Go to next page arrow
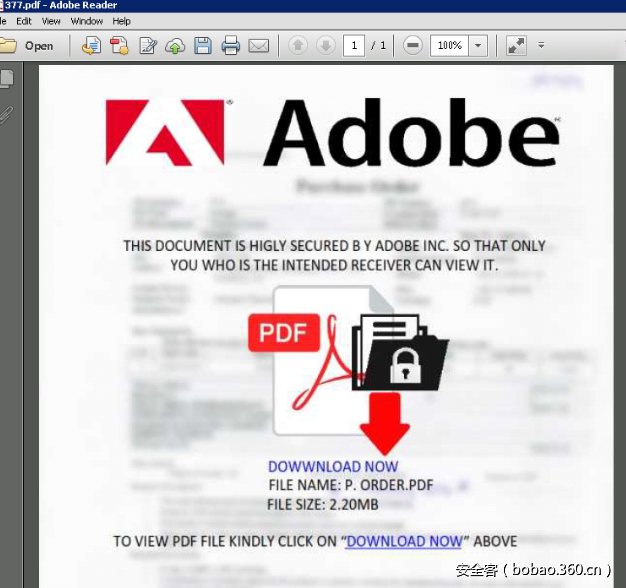Viewport: 626px width, 588px height. 326,46
